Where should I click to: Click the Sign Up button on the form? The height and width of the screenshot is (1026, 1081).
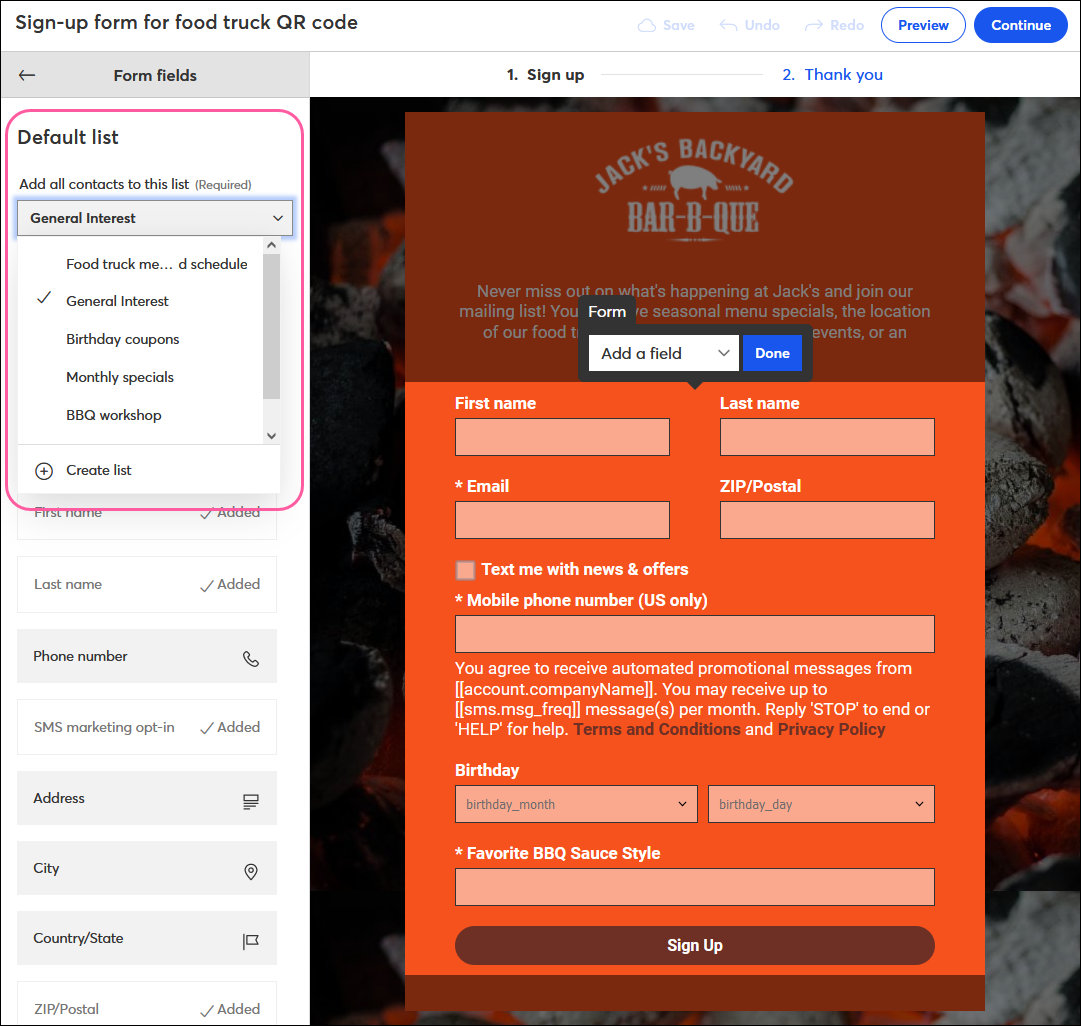(x=694, y=945)
